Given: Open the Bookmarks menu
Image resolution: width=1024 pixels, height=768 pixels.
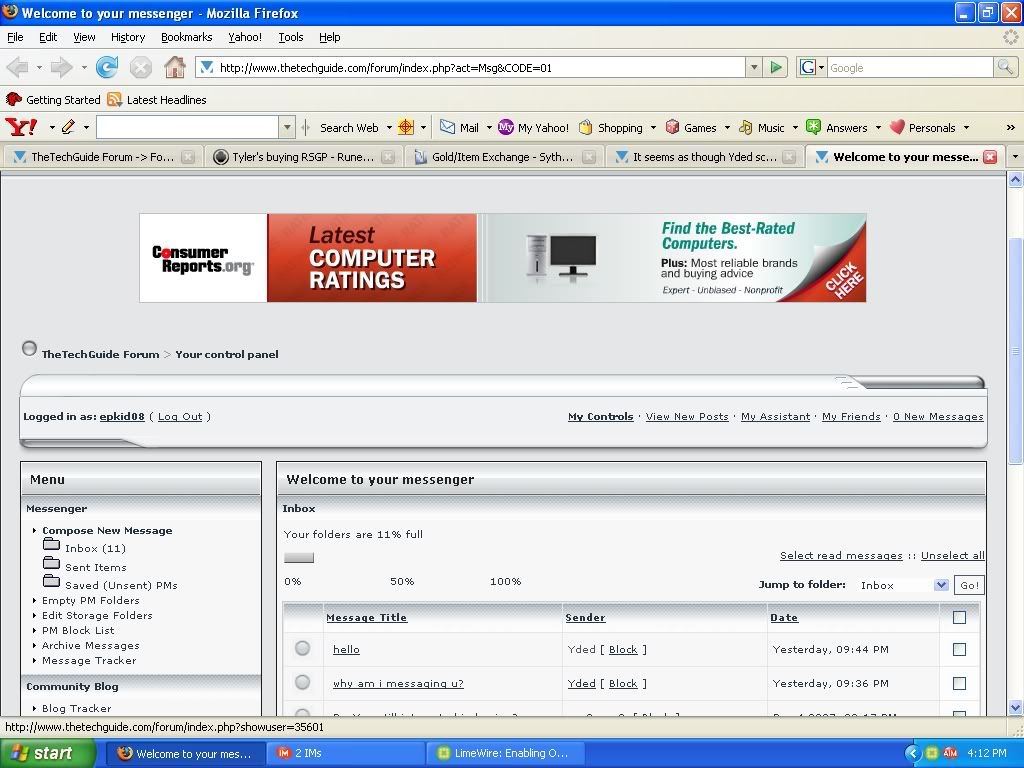Looking at the screenshot, I should 186,37.
